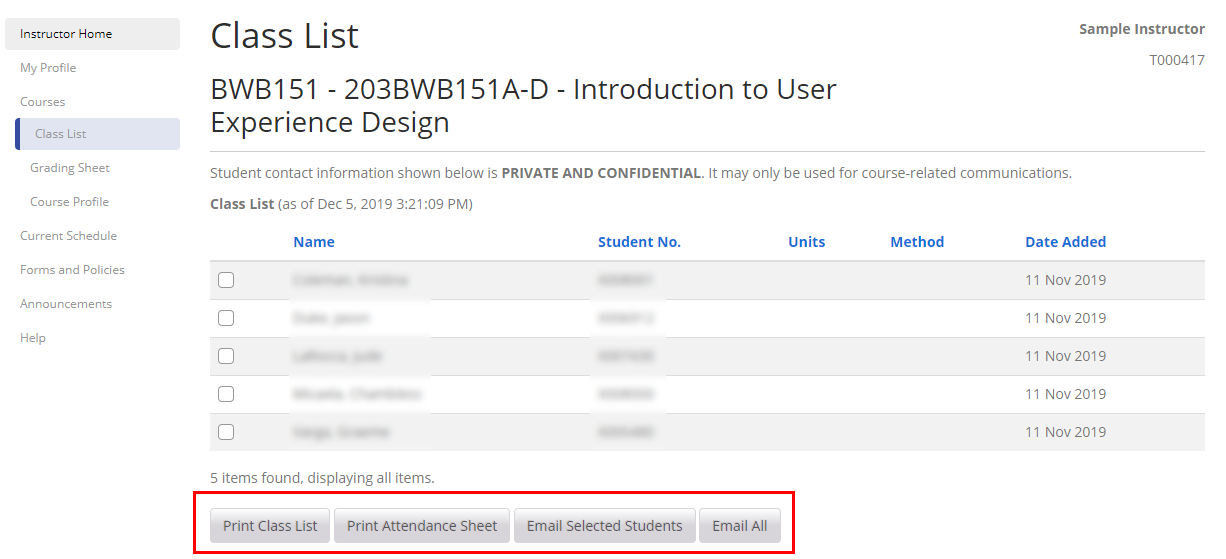The height and width of the screenshot is (559, 1226).
Task: Sort the list by Date Added
Action: 1065,242
